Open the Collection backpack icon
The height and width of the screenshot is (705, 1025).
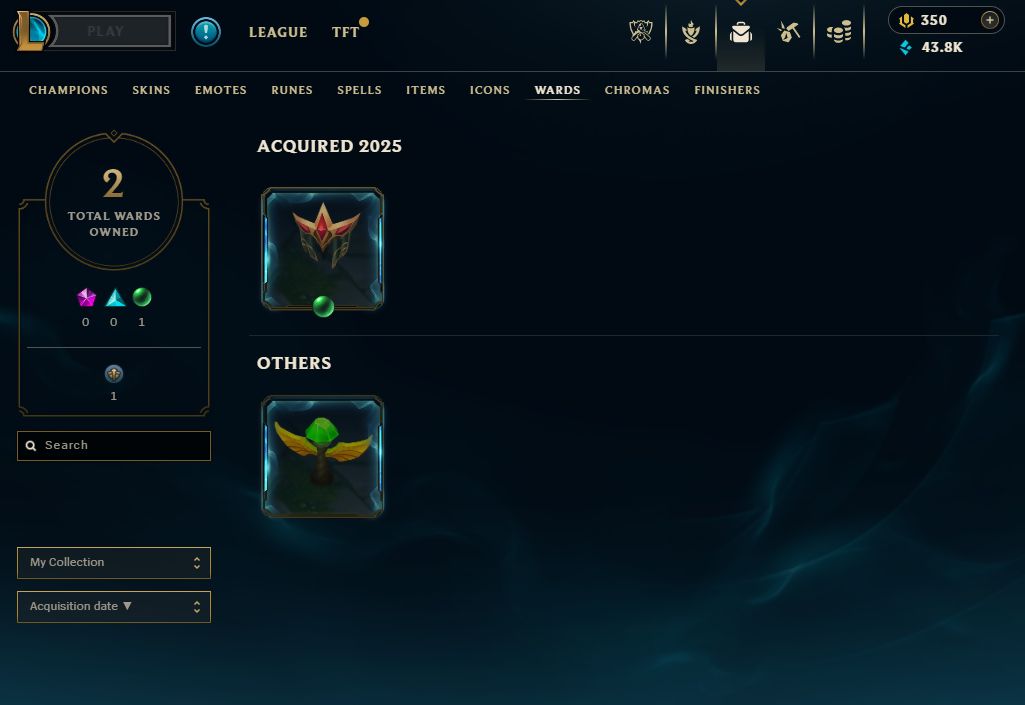(x=741, y=32)
